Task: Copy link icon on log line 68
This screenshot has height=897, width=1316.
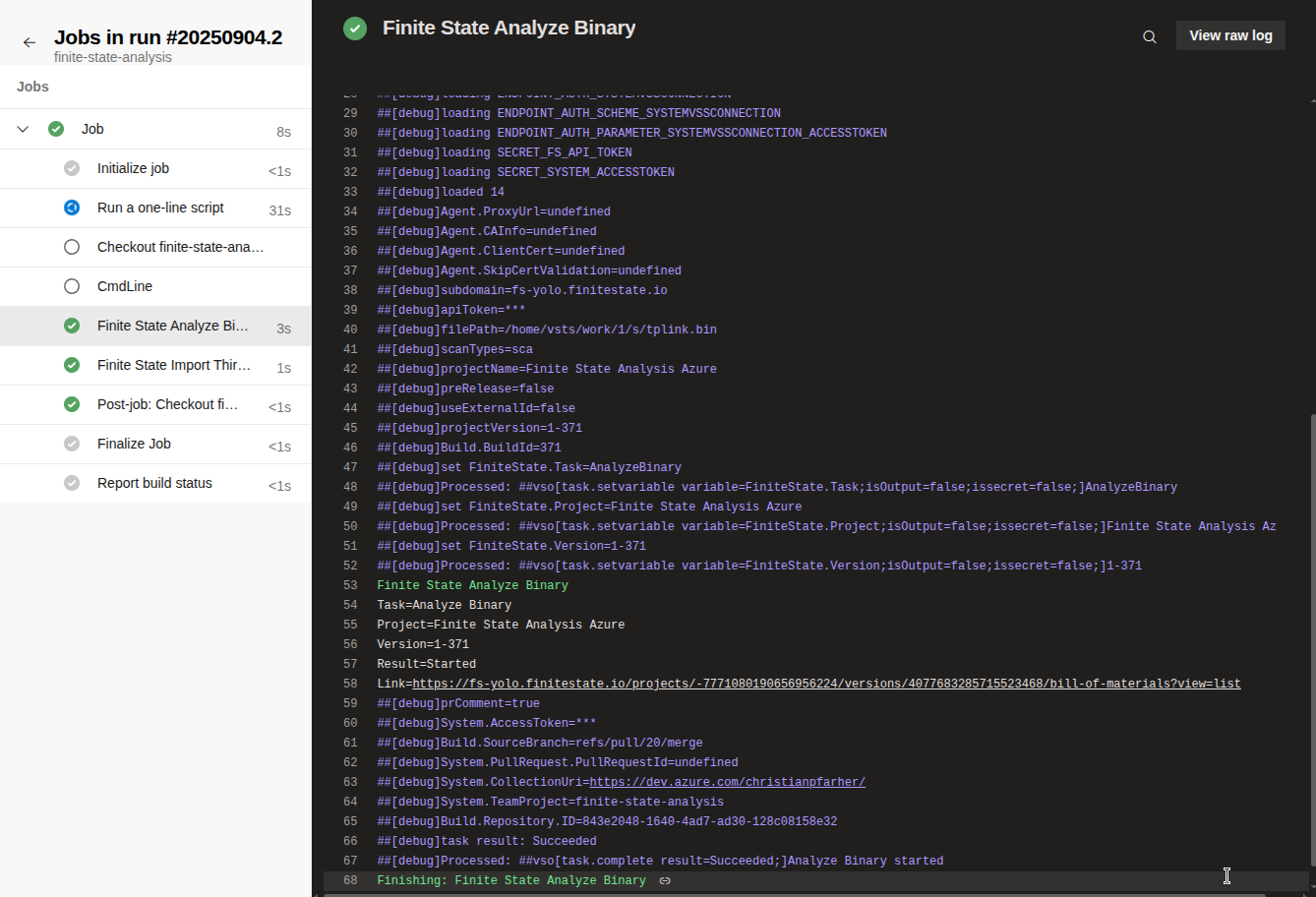Action: click(665, 880)
